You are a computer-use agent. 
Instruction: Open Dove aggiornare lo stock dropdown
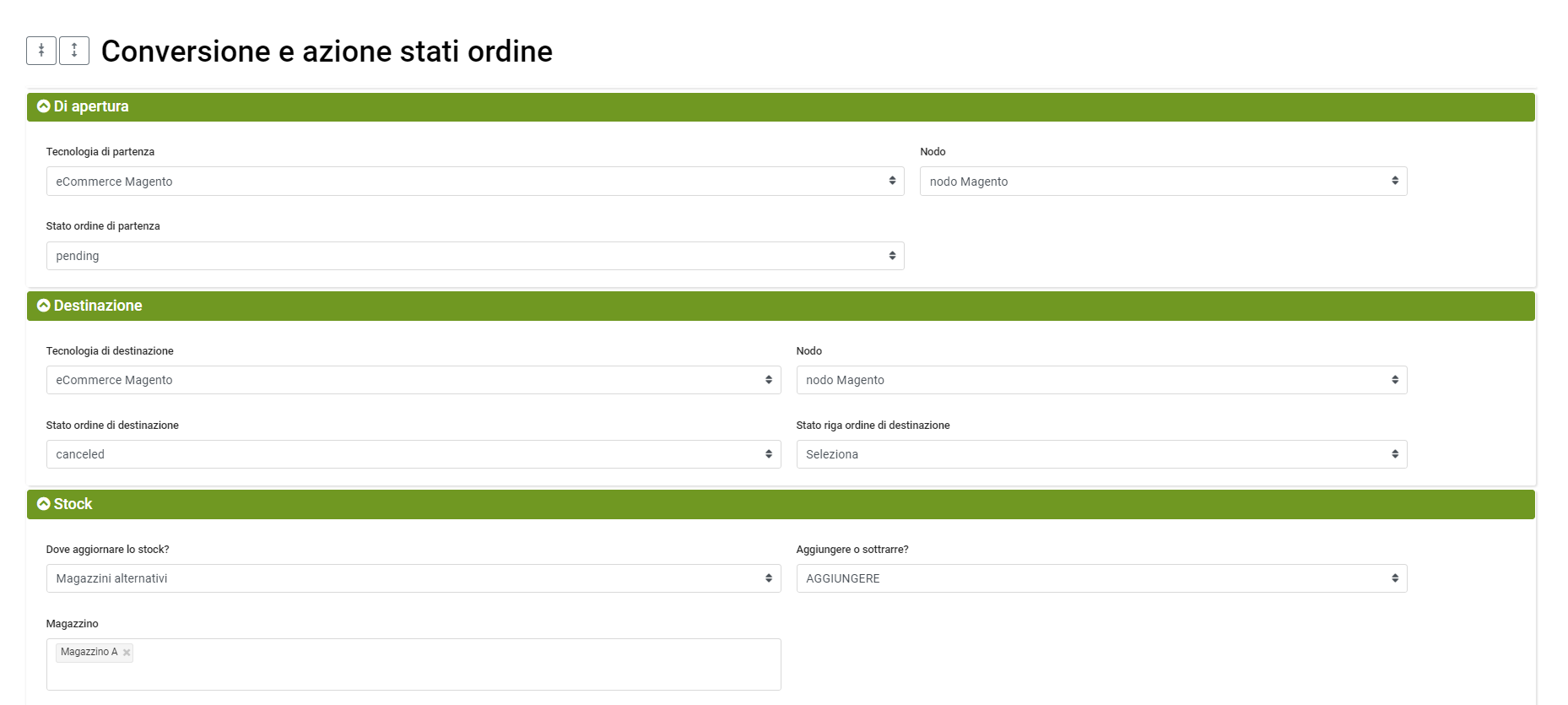[x=413, y=578]
